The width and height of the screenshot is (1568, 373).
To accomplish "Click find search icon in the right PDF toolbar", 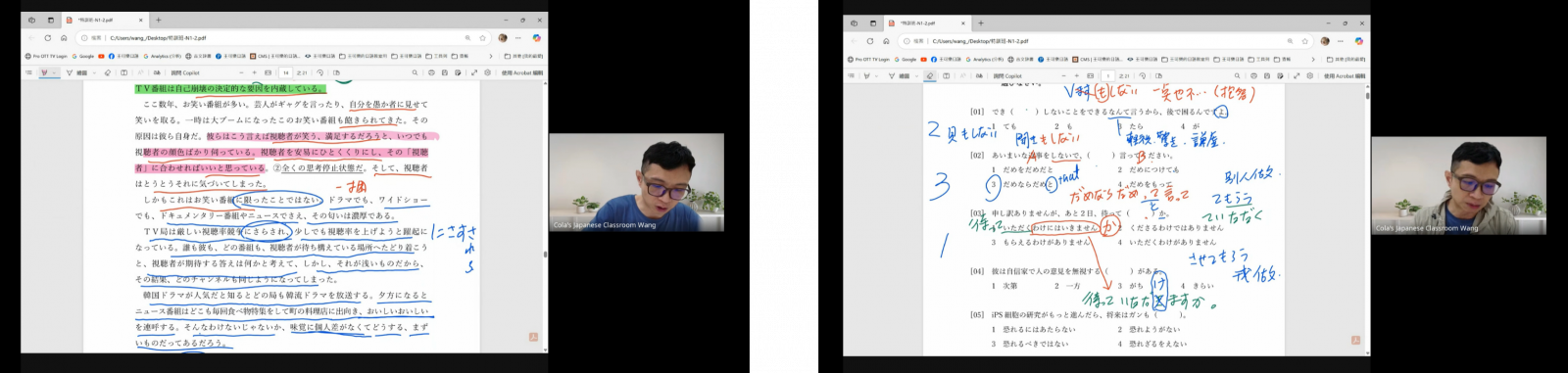I will [x=1237, y=75].
